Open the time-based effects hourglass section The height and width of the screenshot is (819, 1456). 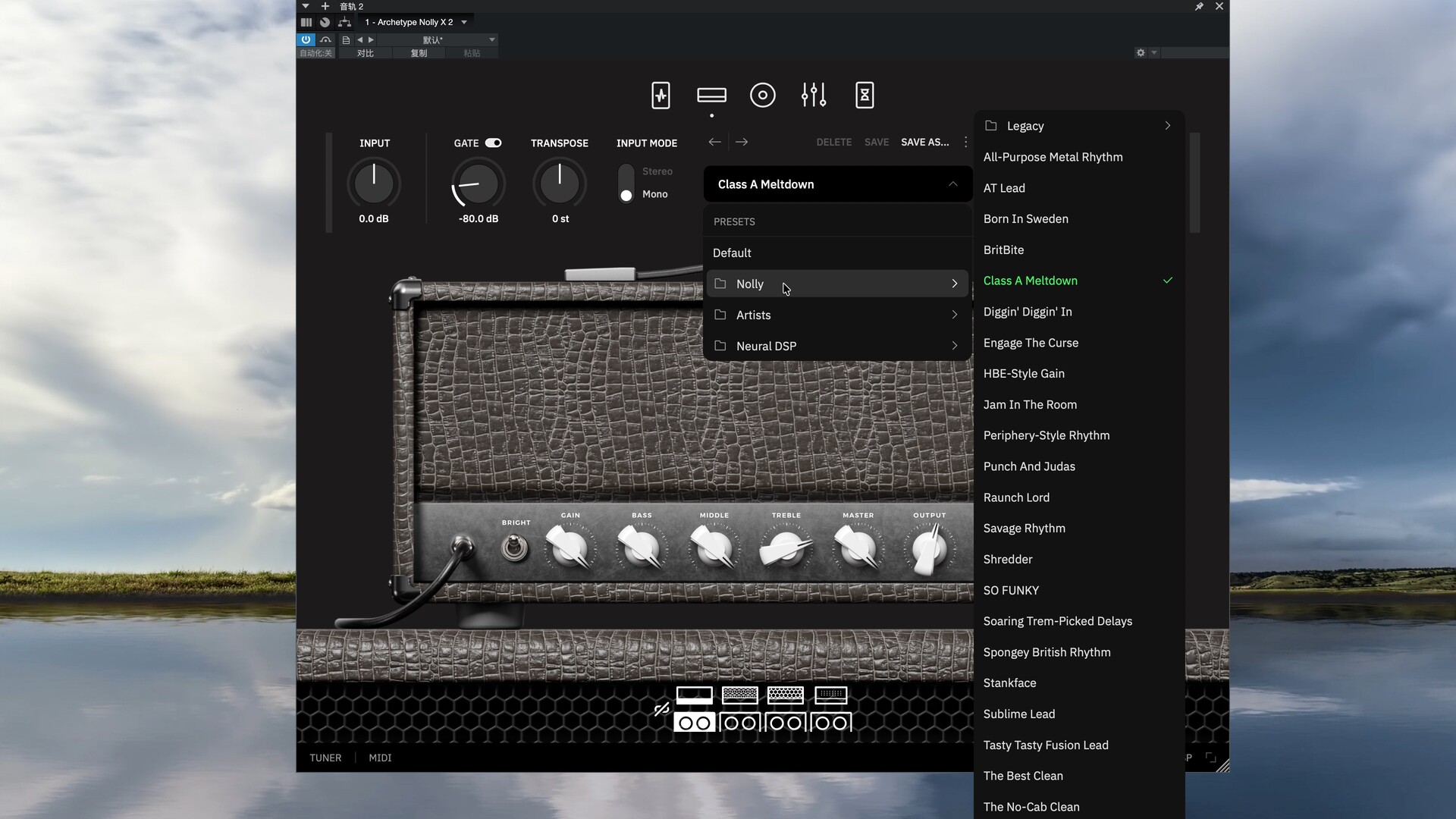click(x=864, y=95)
